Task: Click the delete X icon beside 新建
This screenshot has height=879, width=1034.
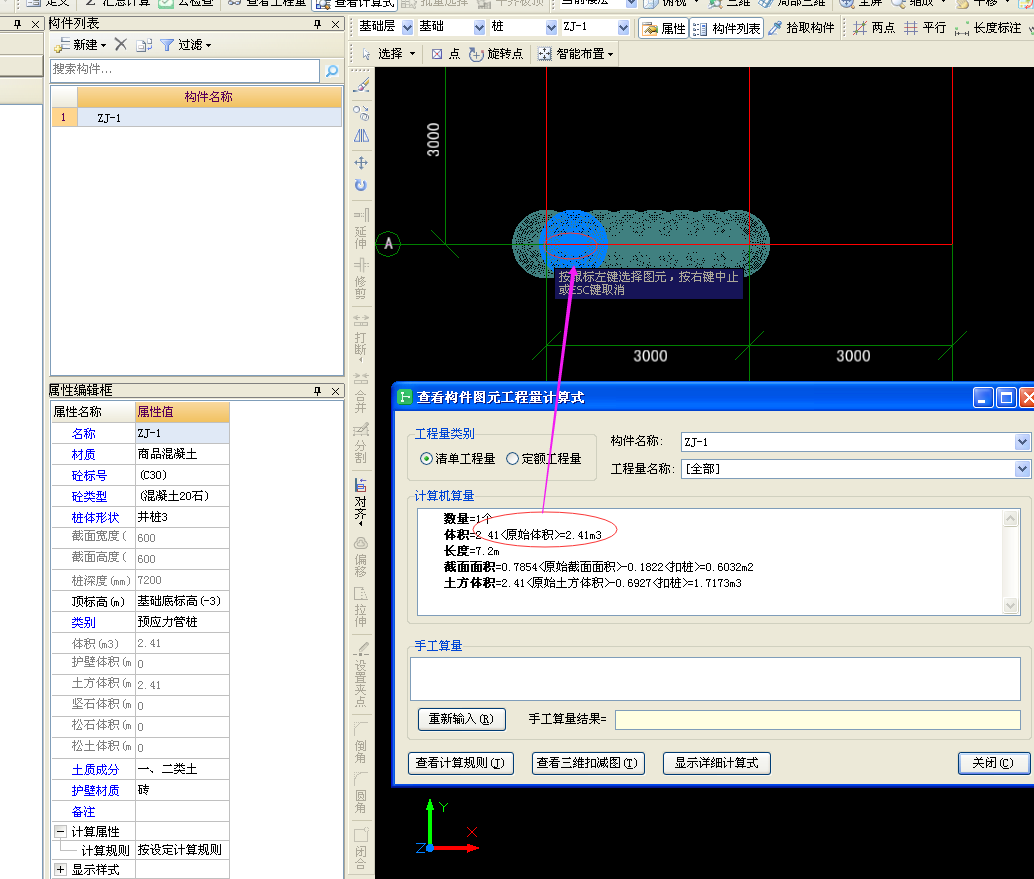Action: [121, 45]
